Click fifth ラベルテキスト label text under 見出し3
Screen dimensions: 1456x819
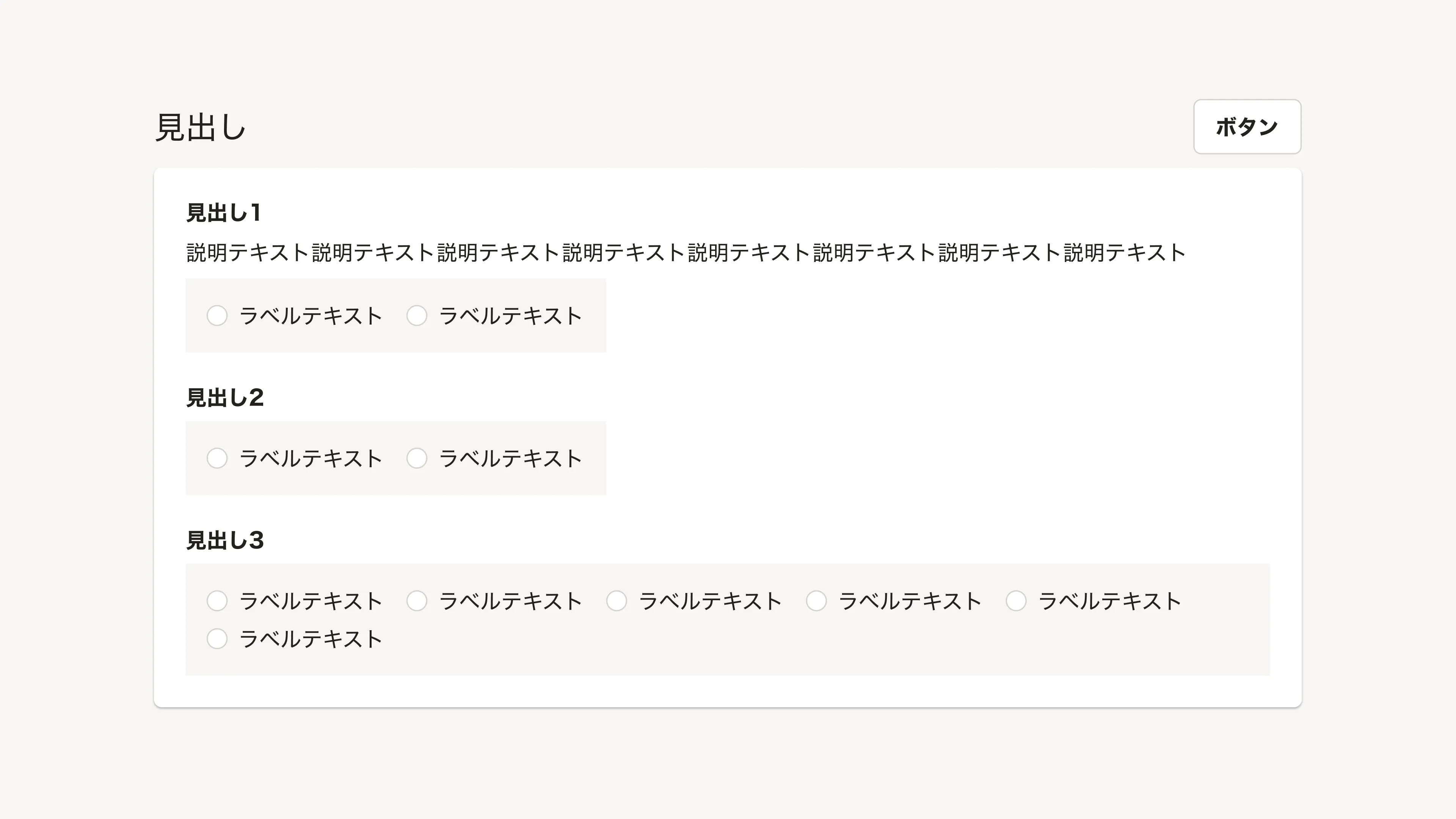click(x=1110, y=601)
